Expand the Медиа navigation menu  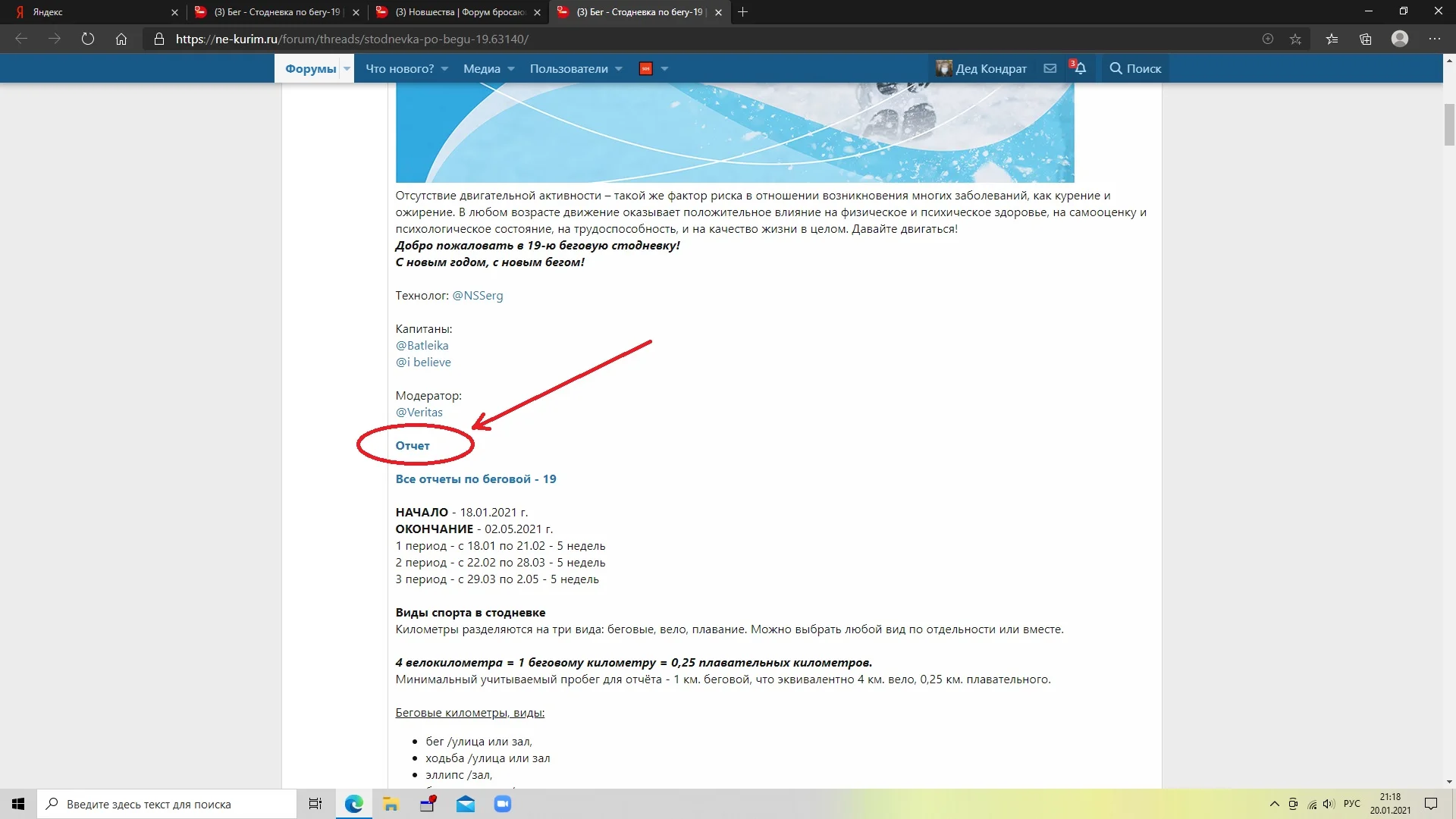(x=488, y=68)
